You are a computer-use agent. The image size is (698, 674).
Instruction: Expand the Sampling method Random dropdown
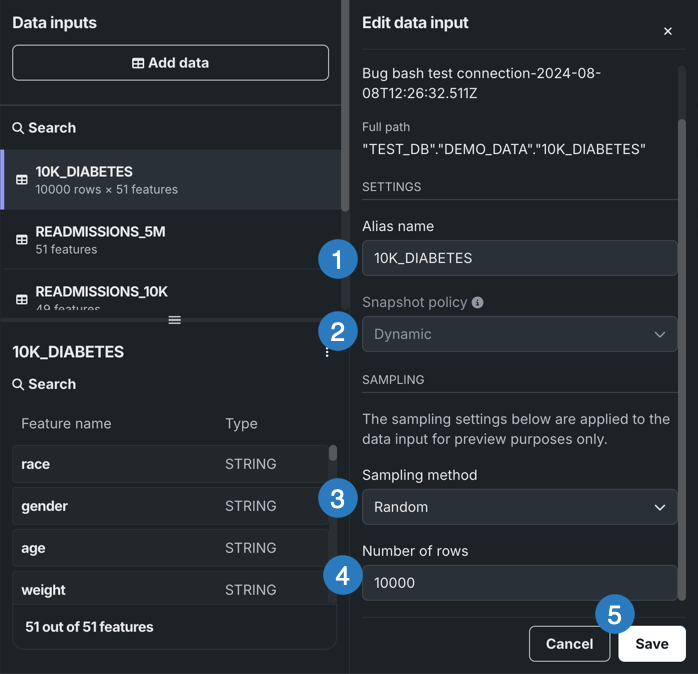pyautogui.click(x=519, y=507)
